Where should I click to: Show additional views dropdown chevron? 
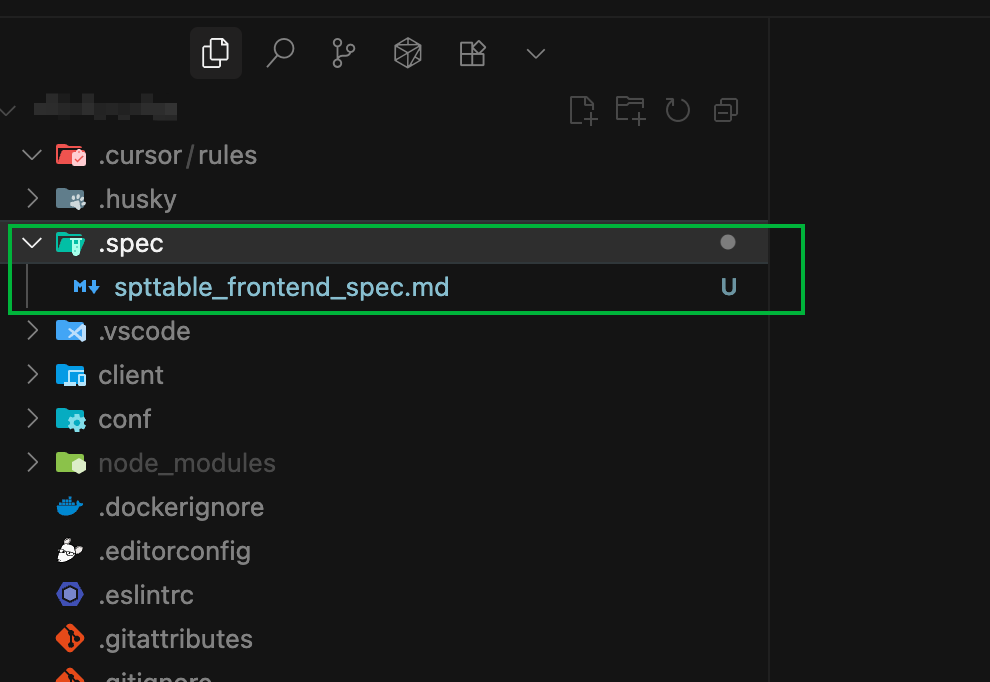[x=536, y=54]
